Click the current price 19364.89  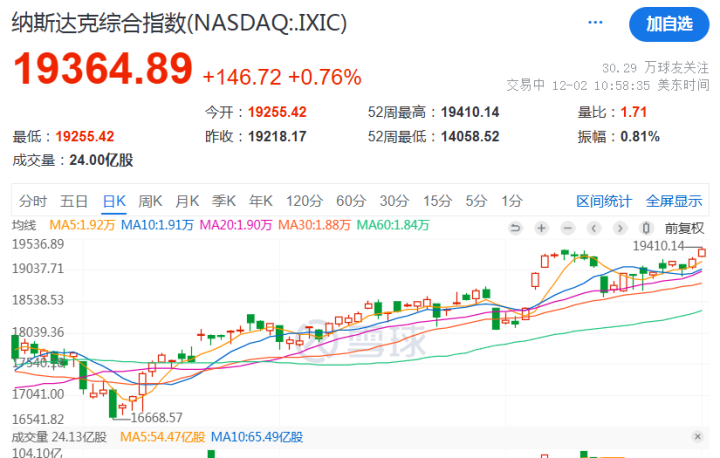pyautogui.click(x=103, y=68)
